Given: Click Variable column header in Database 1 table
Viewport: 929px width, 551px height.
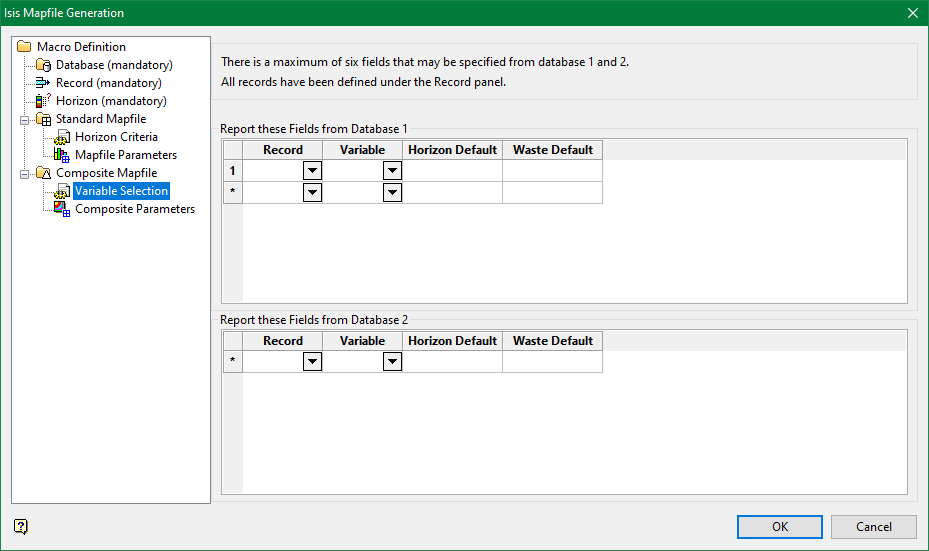Looking at the screenshot, I should click(x=363, y=150).
